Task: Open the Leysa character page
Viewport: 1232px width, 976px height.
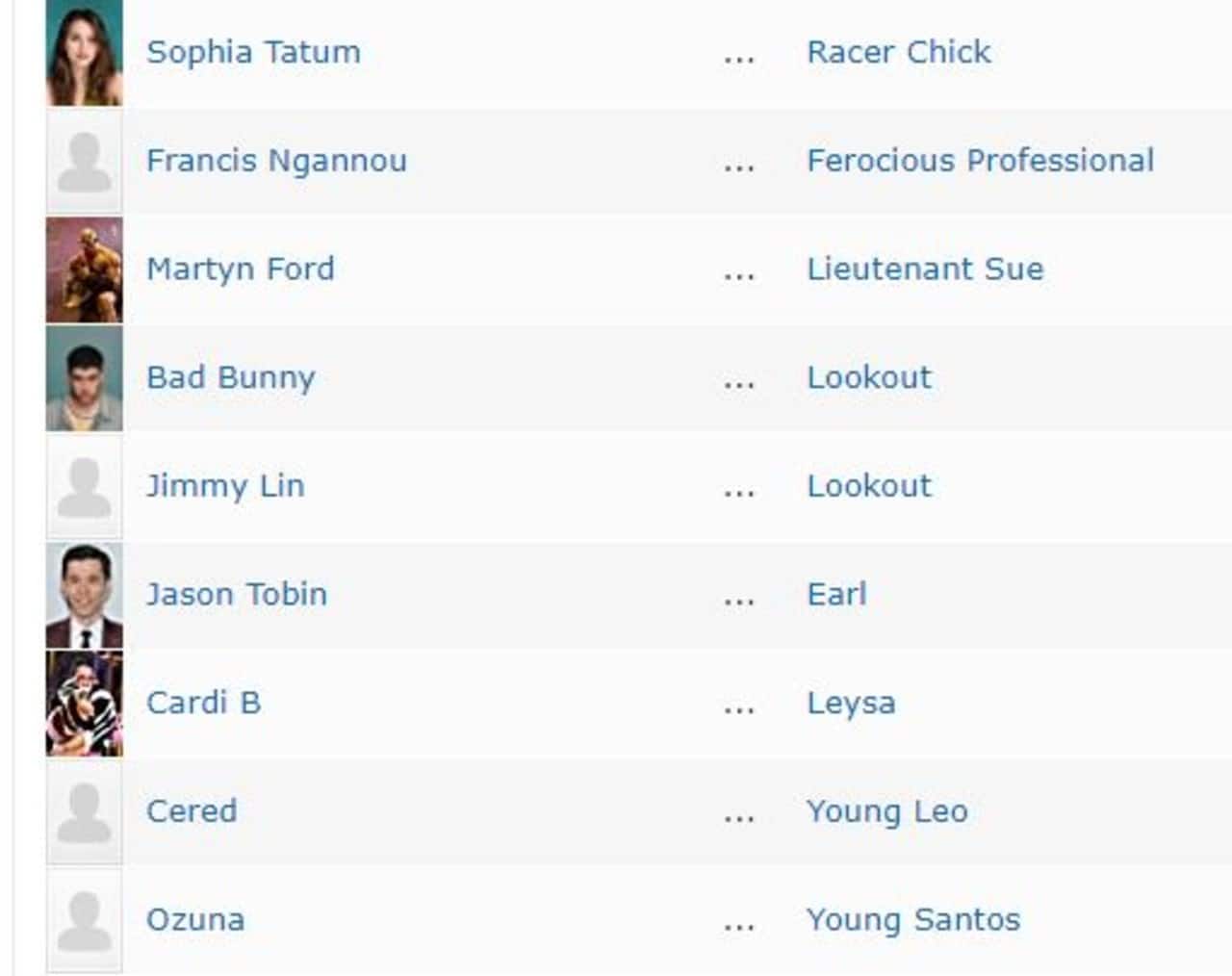Action: pos(851,703)
